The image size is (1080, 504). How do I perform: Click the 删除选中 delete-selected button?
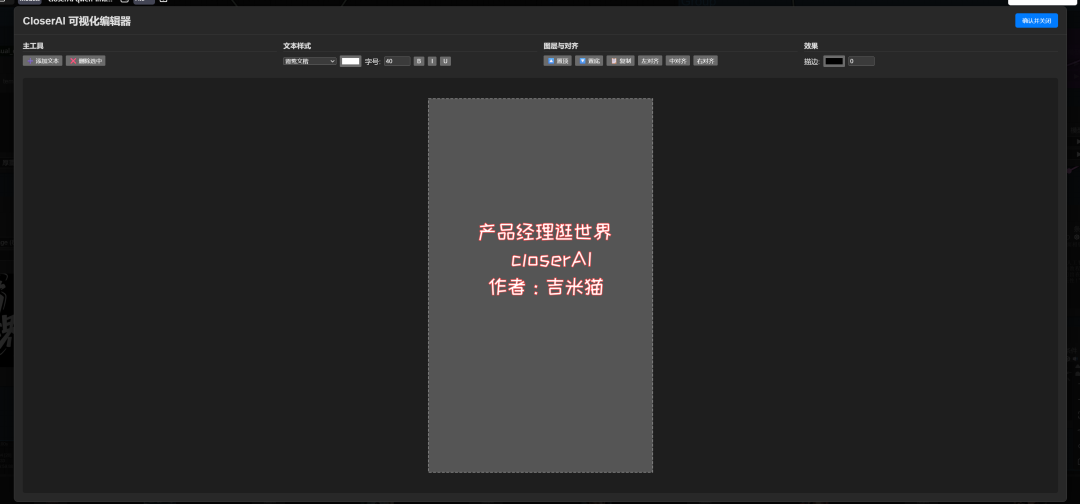click(85, 61)
